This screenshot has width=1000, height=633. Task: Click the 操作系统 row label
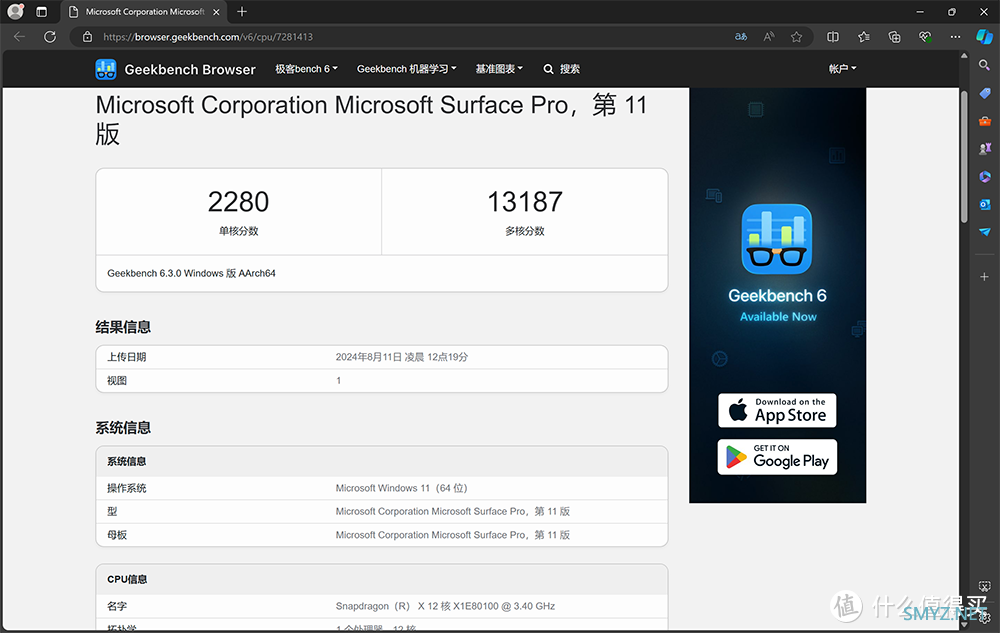(x=126, y=488)
